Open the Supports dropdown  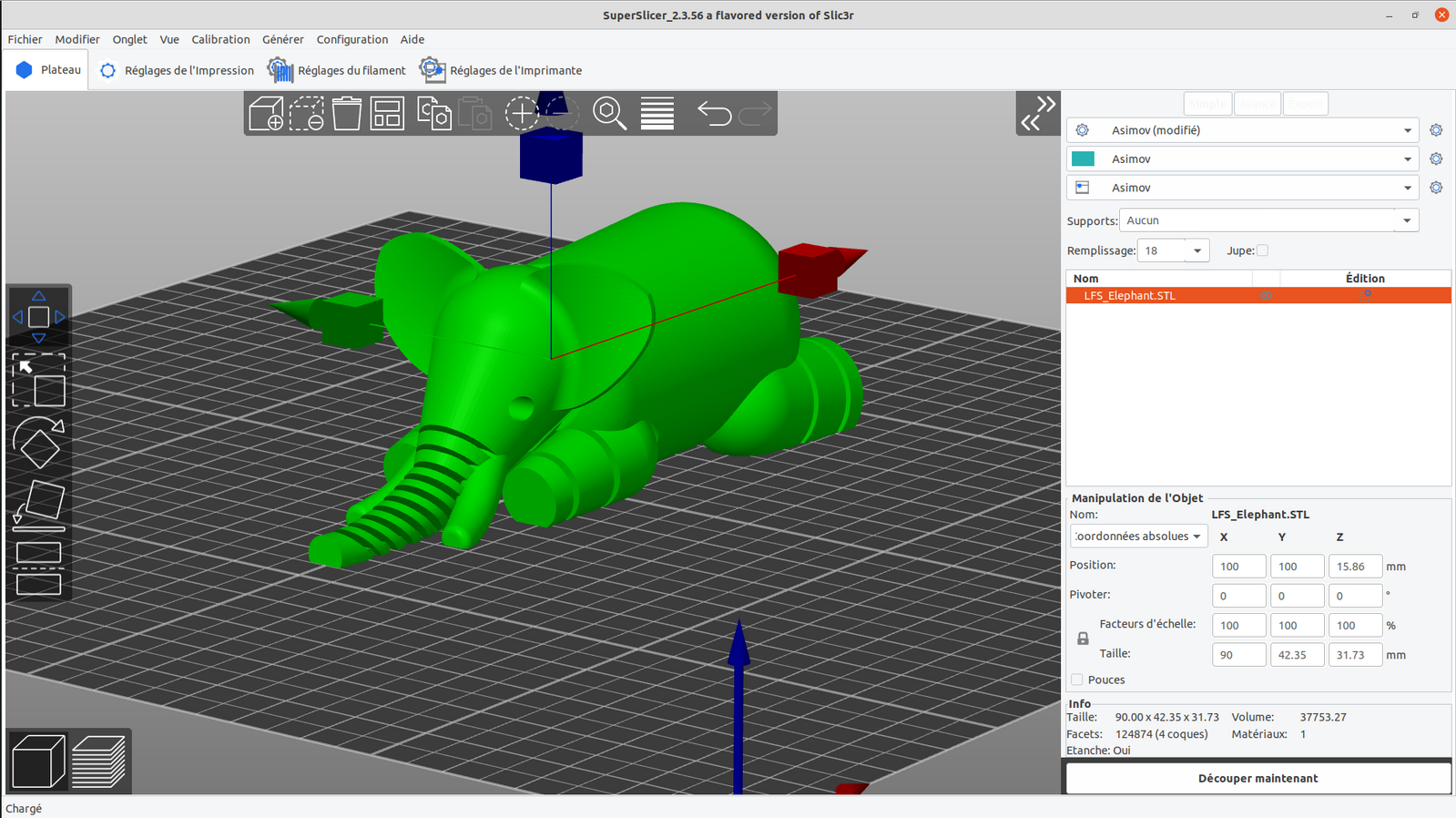tap(1268, 220)
